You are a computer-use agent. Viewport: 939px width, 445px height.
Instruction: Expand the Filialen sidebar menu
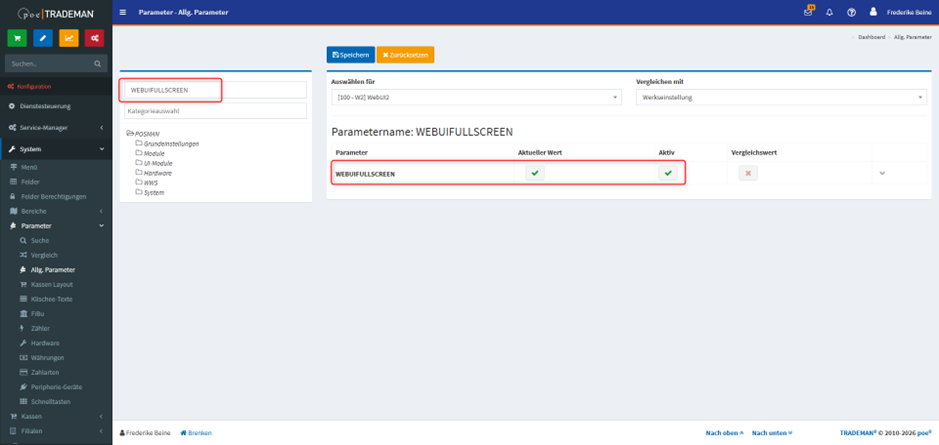56,431
